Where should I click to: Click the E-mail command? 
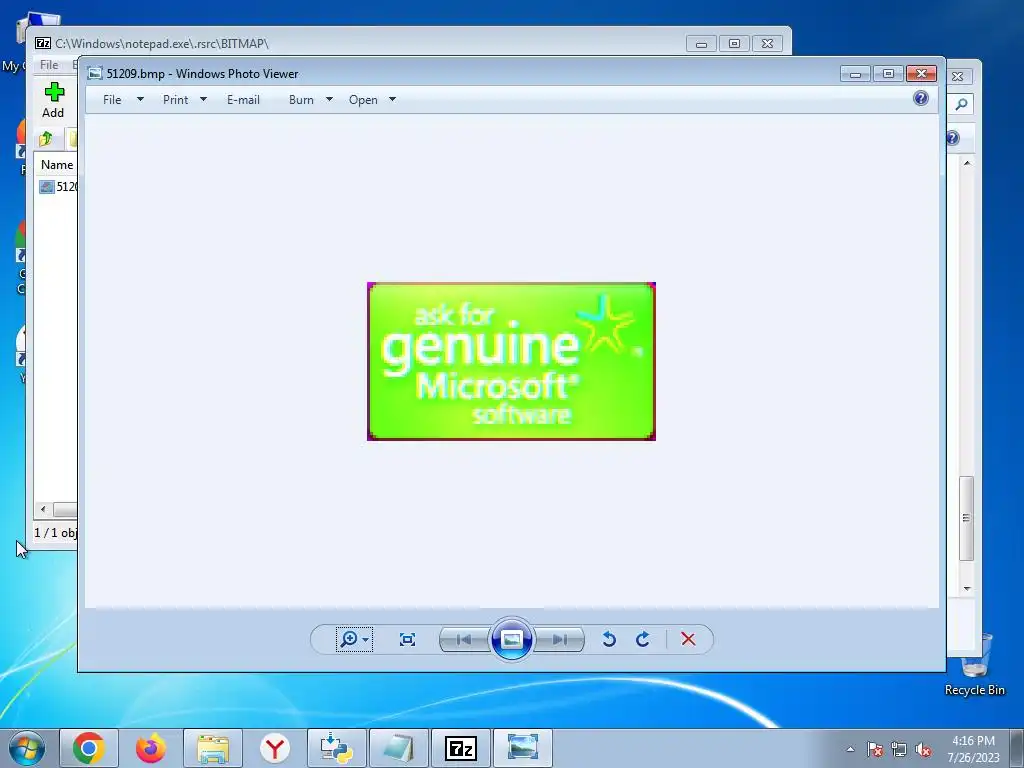pos(243,100)
